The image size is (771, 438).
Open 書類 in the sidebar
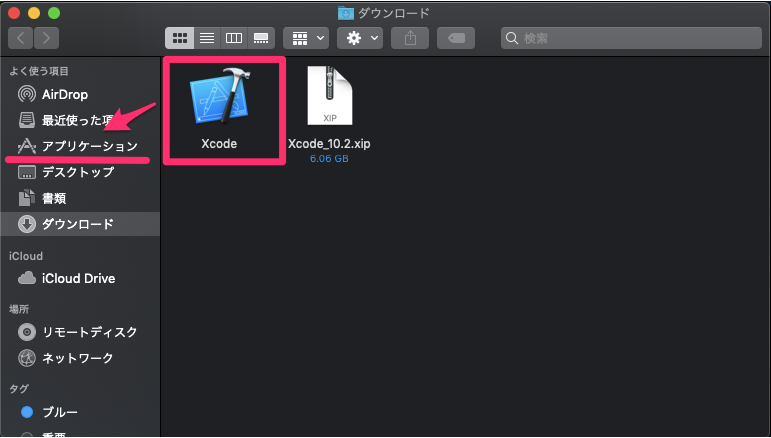tap(80, 198)
